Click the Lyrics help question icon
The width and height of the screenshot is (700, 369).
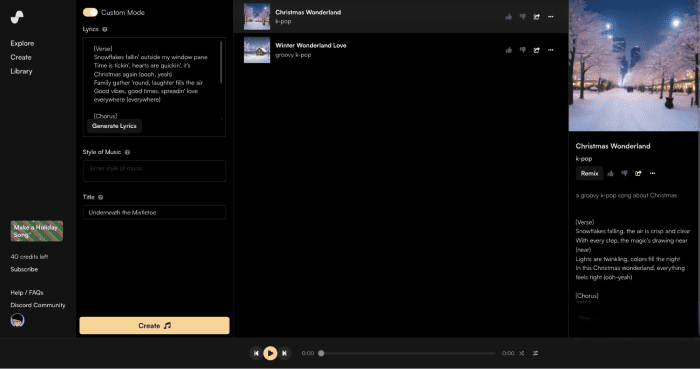[x=105, y=29]
